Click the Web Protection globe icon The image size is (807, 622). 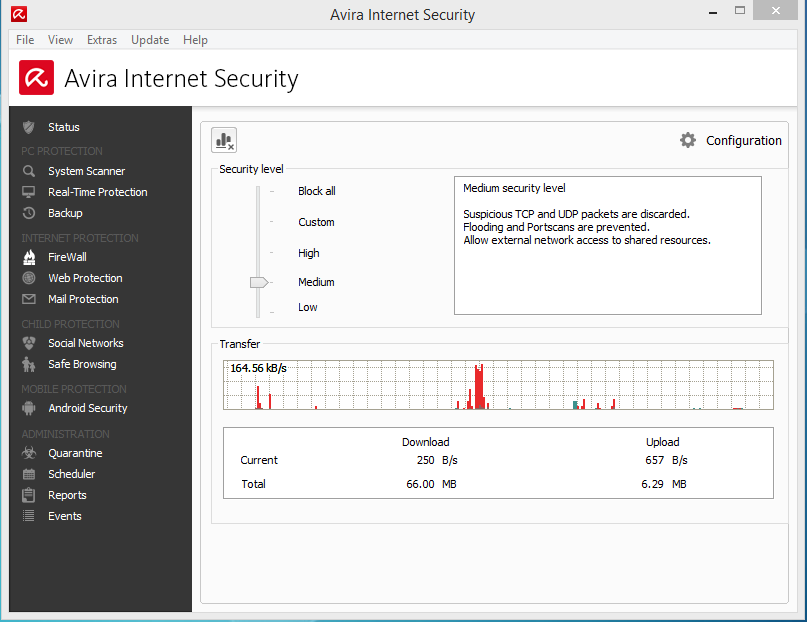[29, 278]
